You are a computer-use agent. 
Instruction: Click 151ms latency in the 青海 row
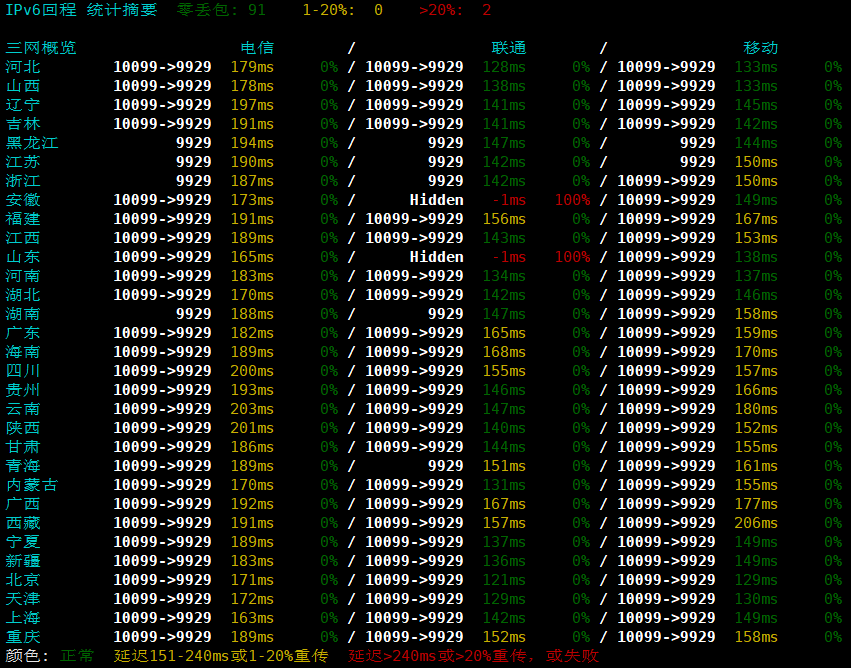[x=504, y=466]
